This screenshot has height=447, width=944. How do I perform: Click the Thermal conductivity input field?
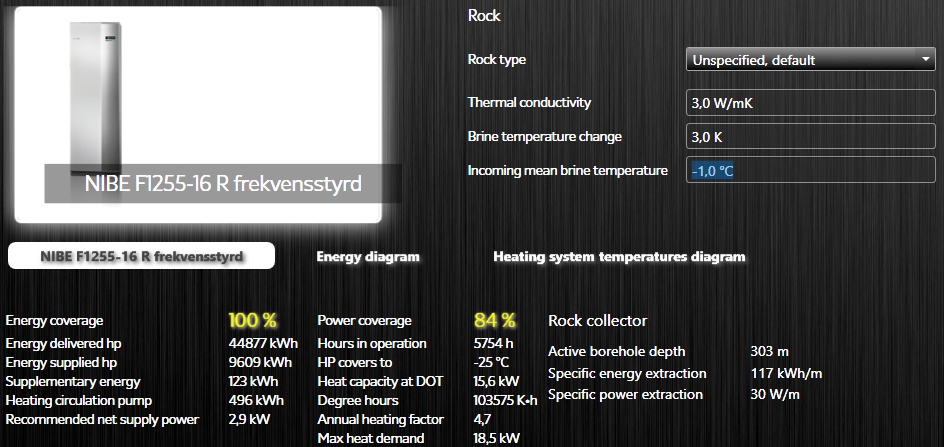click(x=810, y=103)
